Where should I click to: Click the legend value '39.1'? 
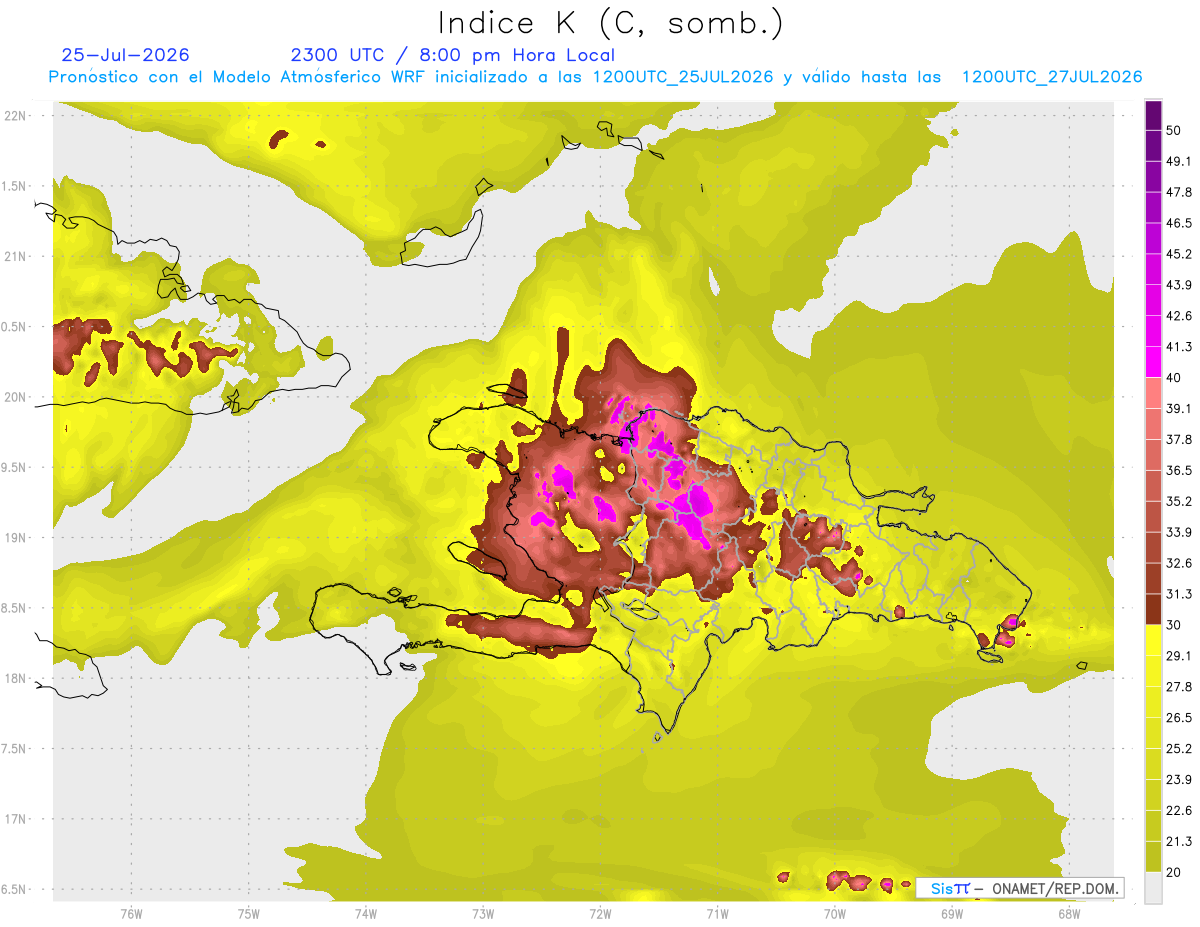point(1179,409)
